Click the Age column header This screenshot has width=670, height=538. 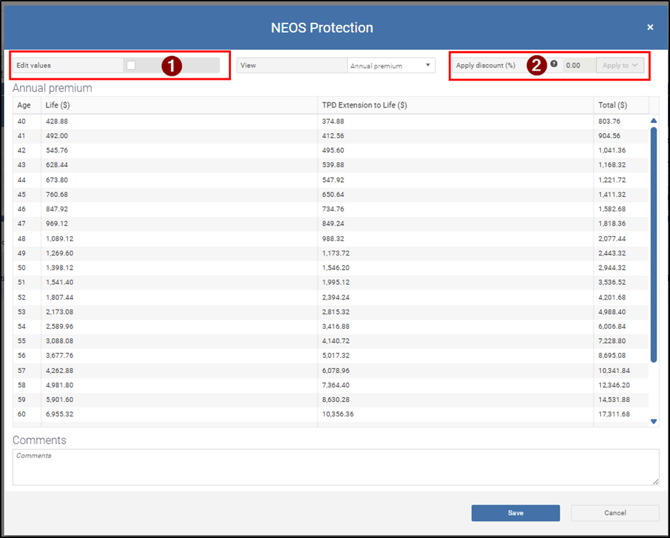tap(25, 105)
